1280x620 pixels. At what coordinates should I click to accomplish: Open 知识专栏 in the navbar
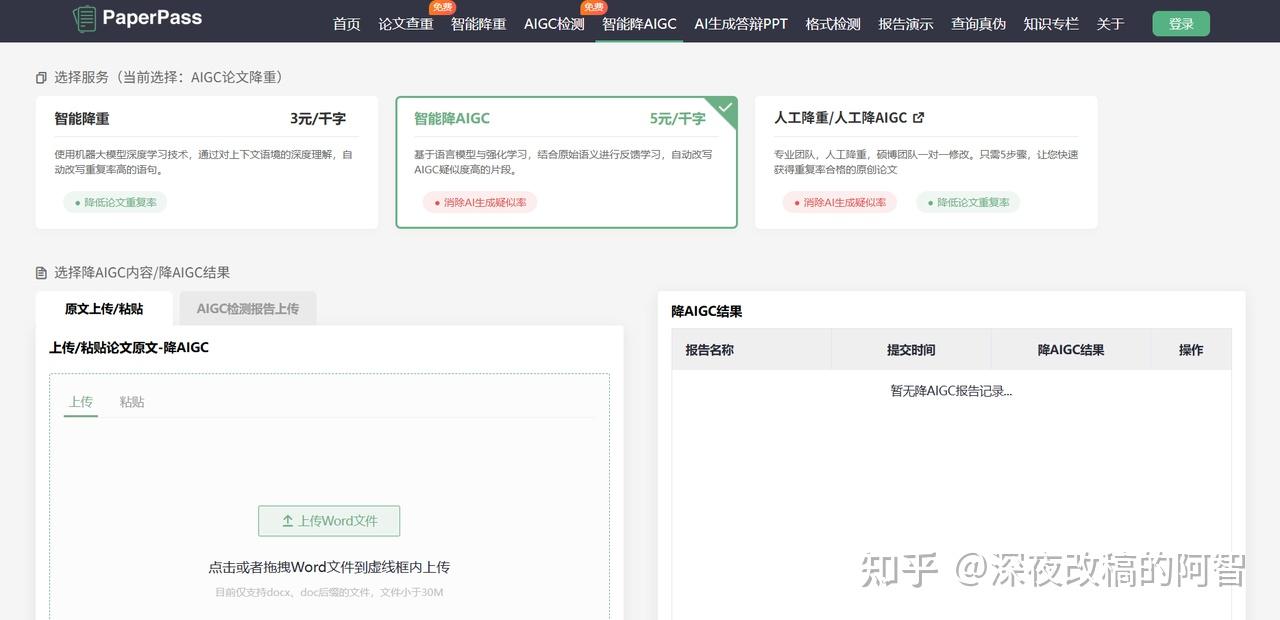(1051, 24)
